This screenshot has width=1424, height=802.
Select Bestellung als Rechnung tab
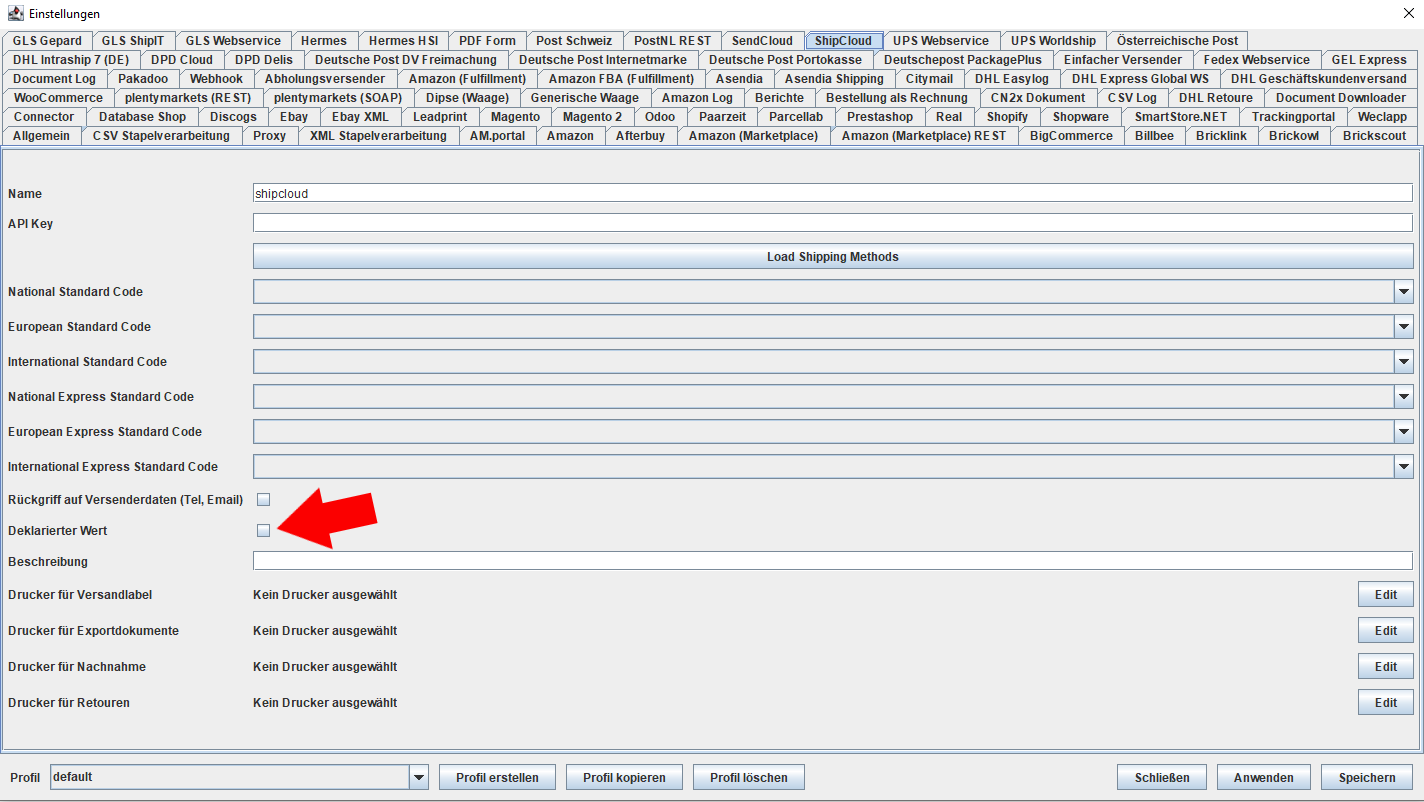click(897, 98)
